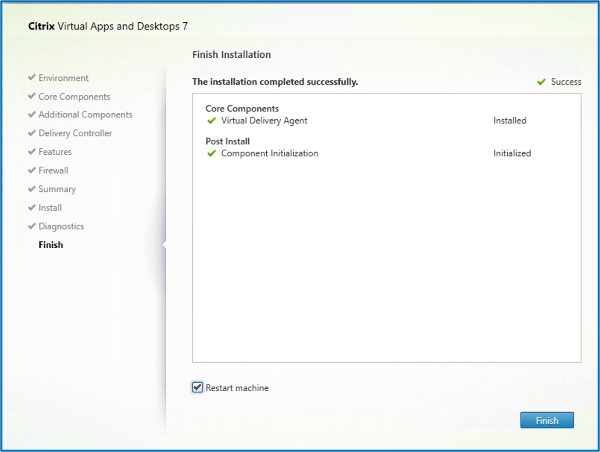
Task: Select Summary step in sidebar
Action: tap(57, 189)
